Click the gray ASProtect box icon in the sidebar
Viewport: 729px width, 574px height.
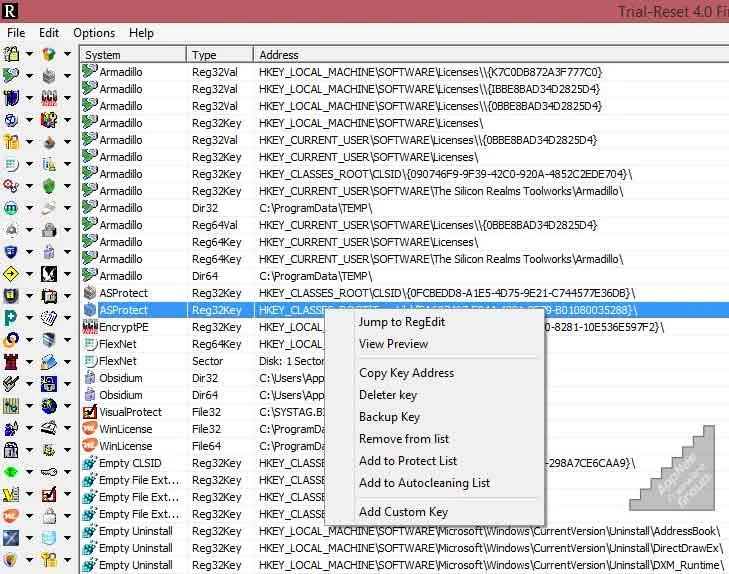(49, 75)
